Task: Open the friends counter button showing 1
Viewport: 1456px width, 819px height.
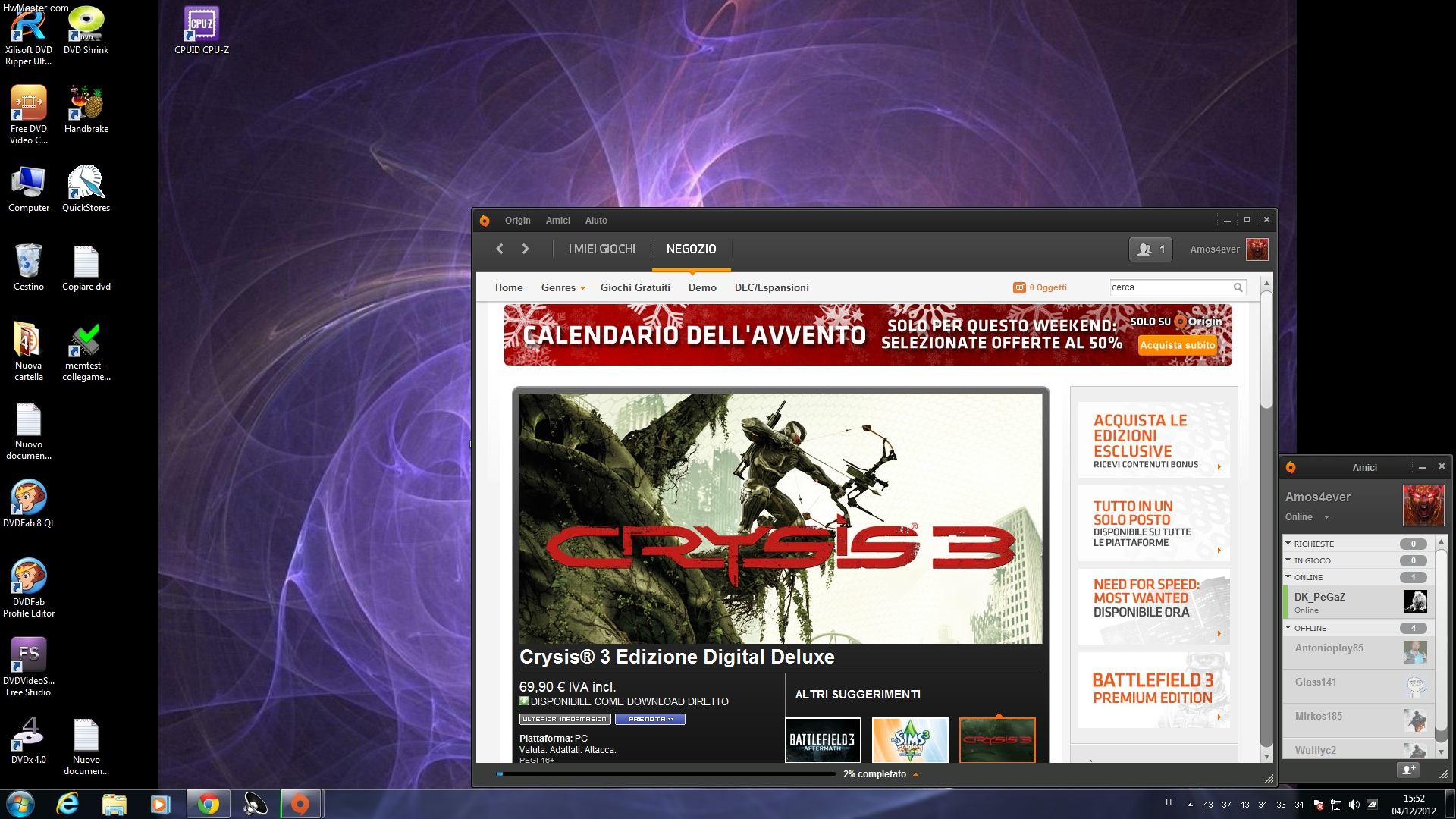Action: coord(1150,249)
